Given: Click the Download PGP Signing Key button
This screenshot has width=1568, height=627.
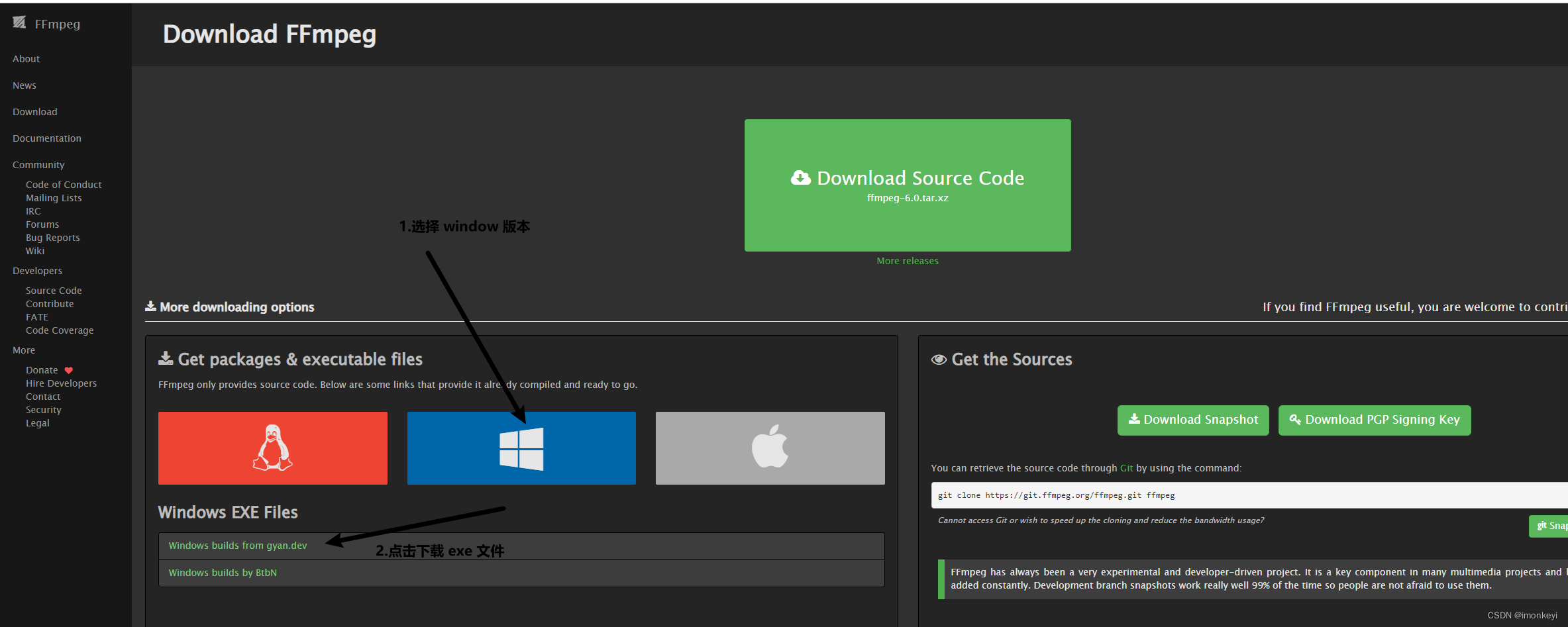Looking at the screenshot, I should click(1375, 420).
